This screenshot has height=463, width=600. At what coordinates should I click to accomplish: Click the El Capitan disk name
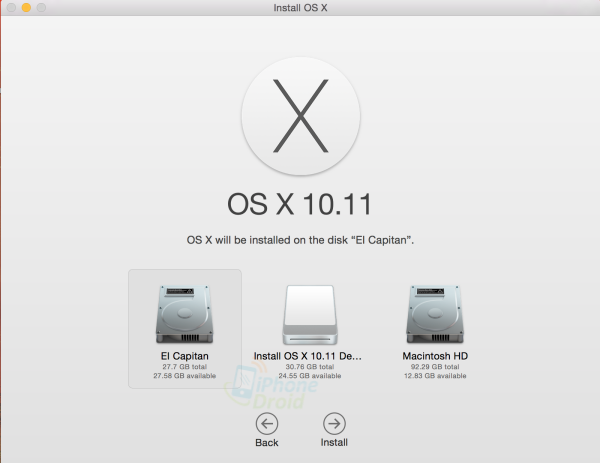pyautogui.click(x=184, y=356)
